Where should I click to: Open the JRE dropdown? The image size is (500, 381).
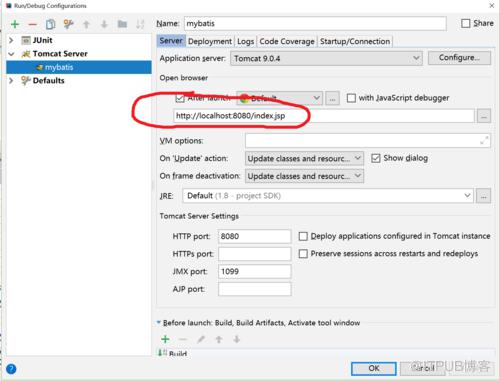tap(328, 196)
